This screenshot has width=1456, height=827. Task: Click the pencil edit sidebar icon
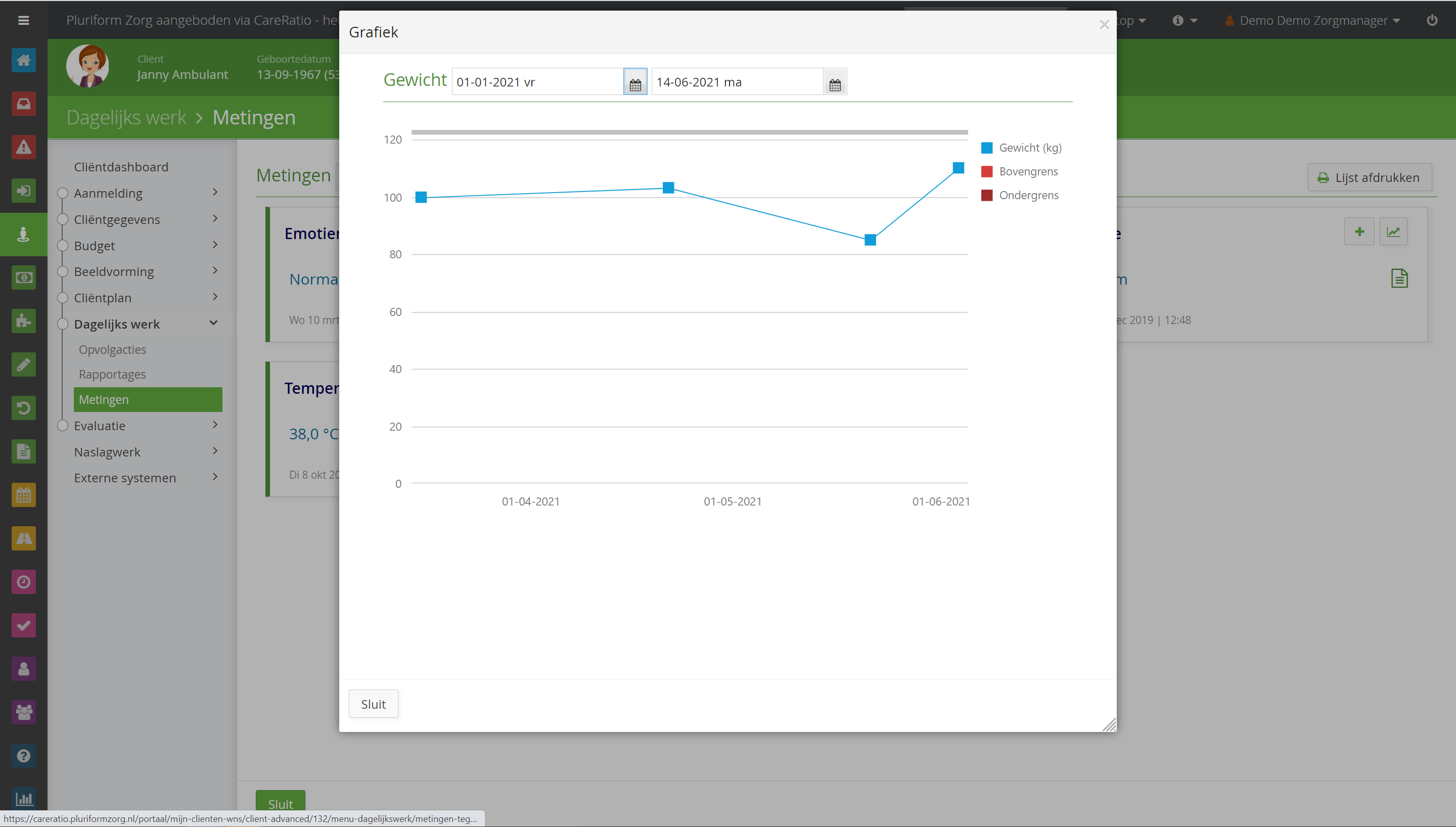tap(23, 364)
